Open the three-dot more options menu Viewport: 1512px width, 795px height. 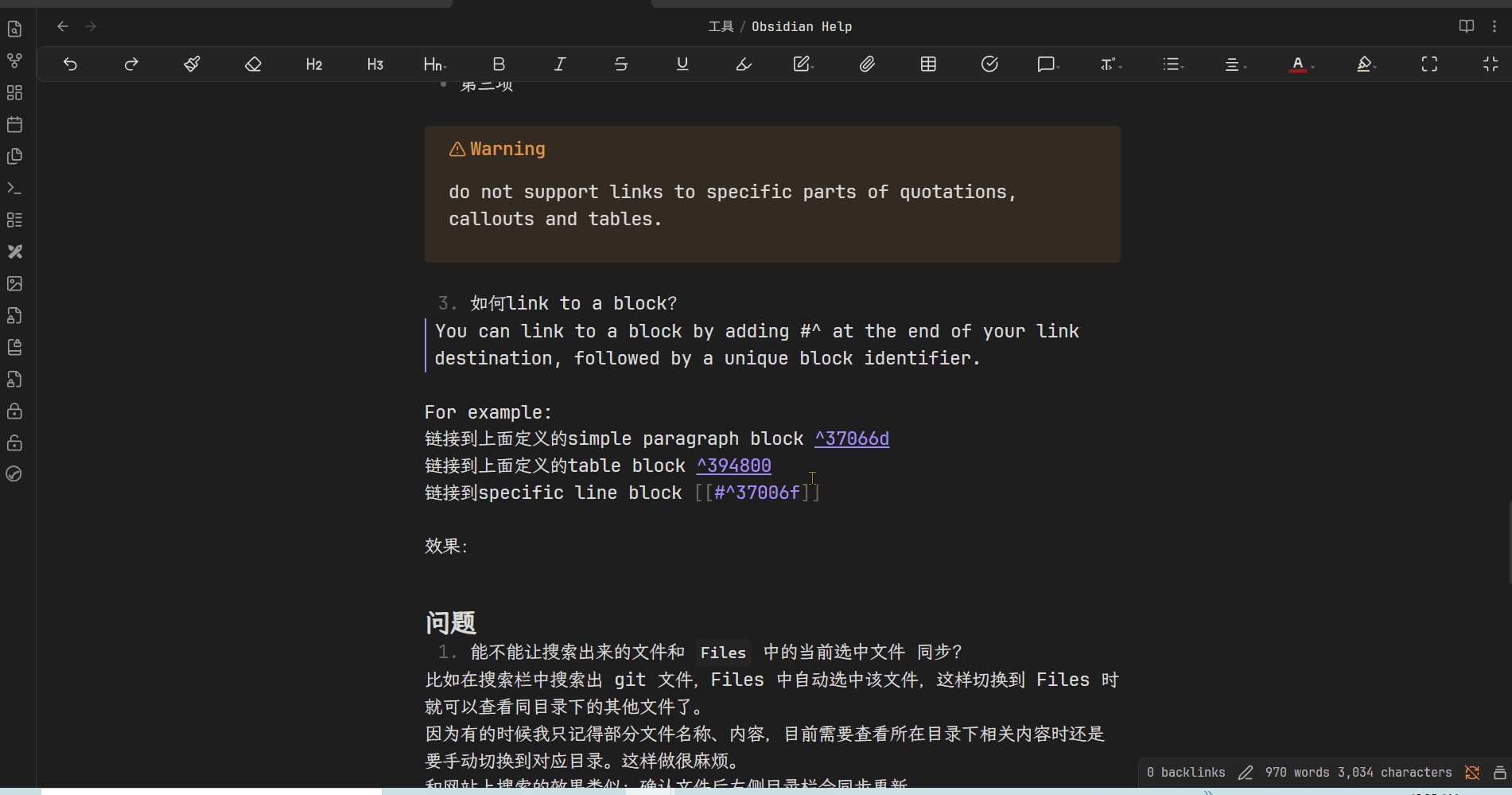coord(1495,26)
